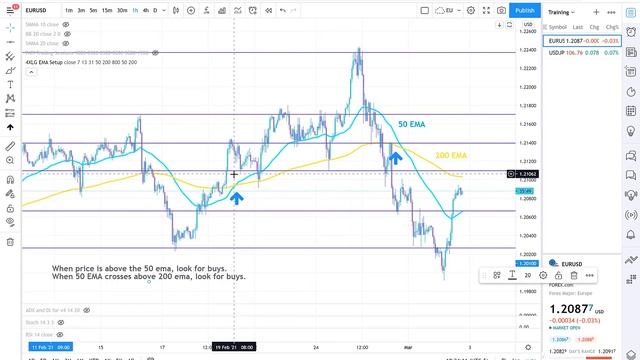
Task: Toggle visibility of ADX and DI indicator
Action: tap(87, 310)
